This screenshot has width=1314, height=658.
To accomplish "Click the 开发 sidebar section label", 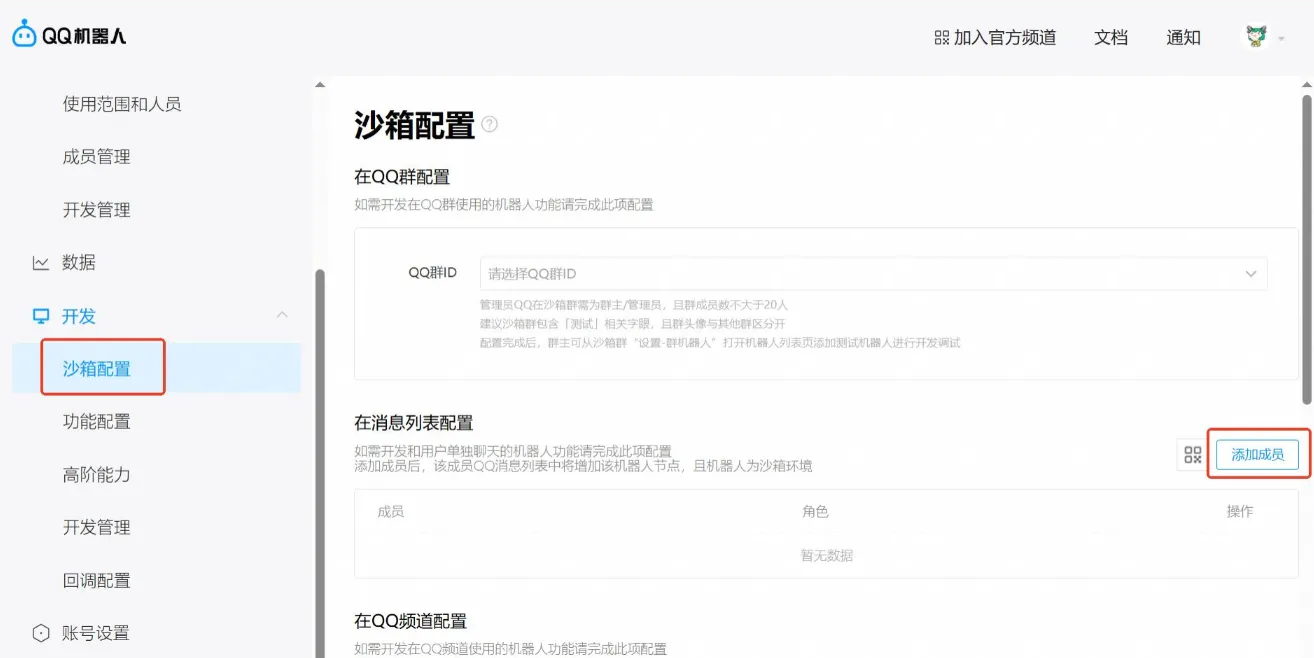I will pyautogui.click(x=79, y=316).
